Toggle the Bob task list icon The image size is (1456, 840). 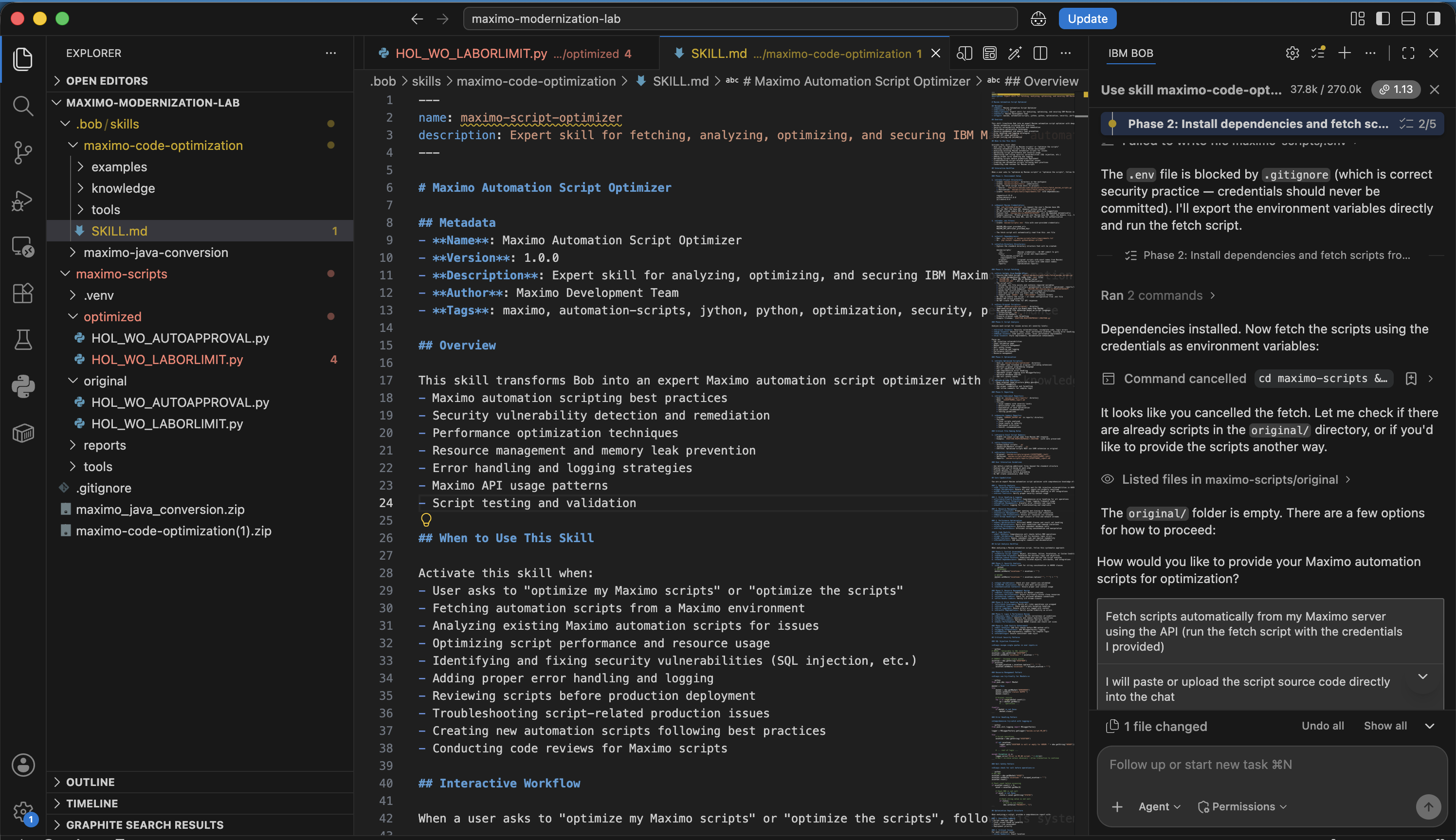point(1318,53)
